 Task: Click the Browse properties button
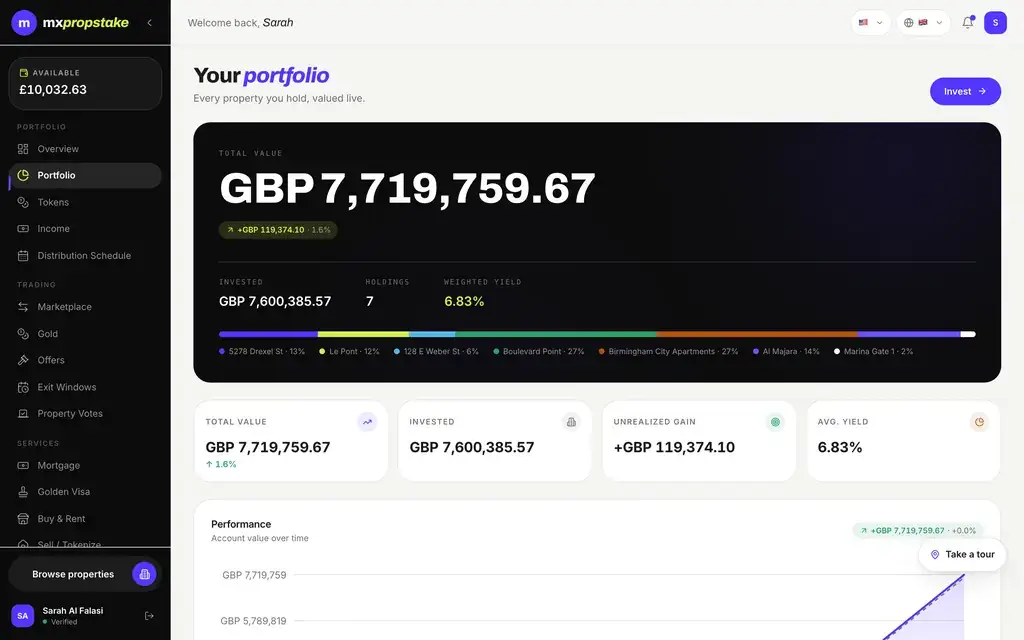tap(85, 574)
